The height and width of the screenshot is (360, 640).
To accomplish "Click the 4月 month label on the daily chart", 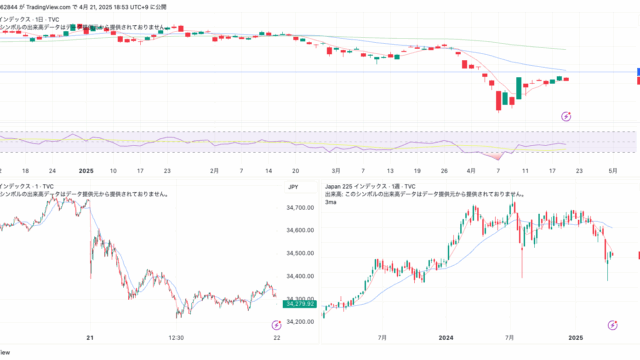I will pos(471,171).
